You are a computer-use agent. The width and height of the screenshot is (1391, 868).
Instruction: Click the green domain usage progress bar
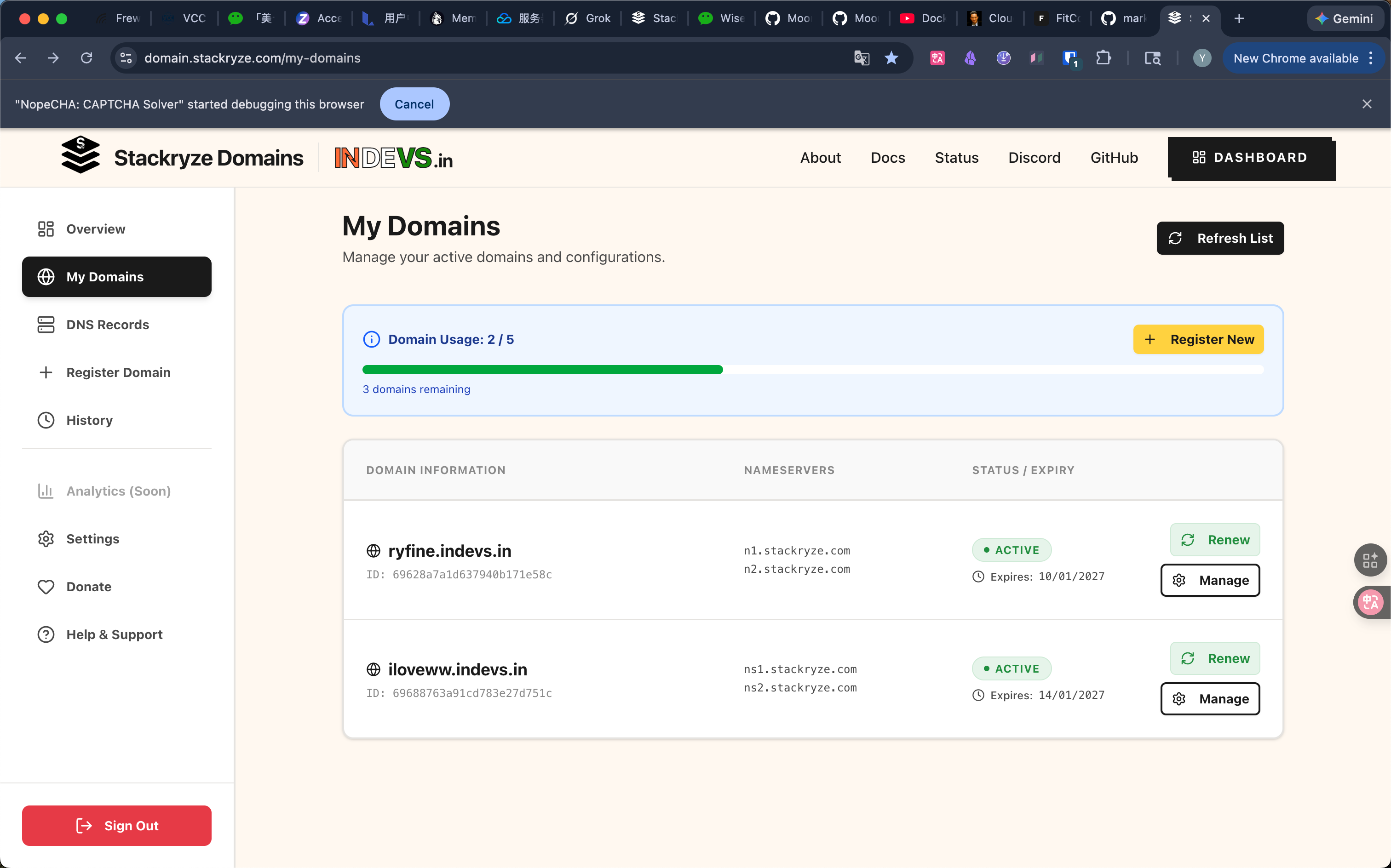[542, 370]
